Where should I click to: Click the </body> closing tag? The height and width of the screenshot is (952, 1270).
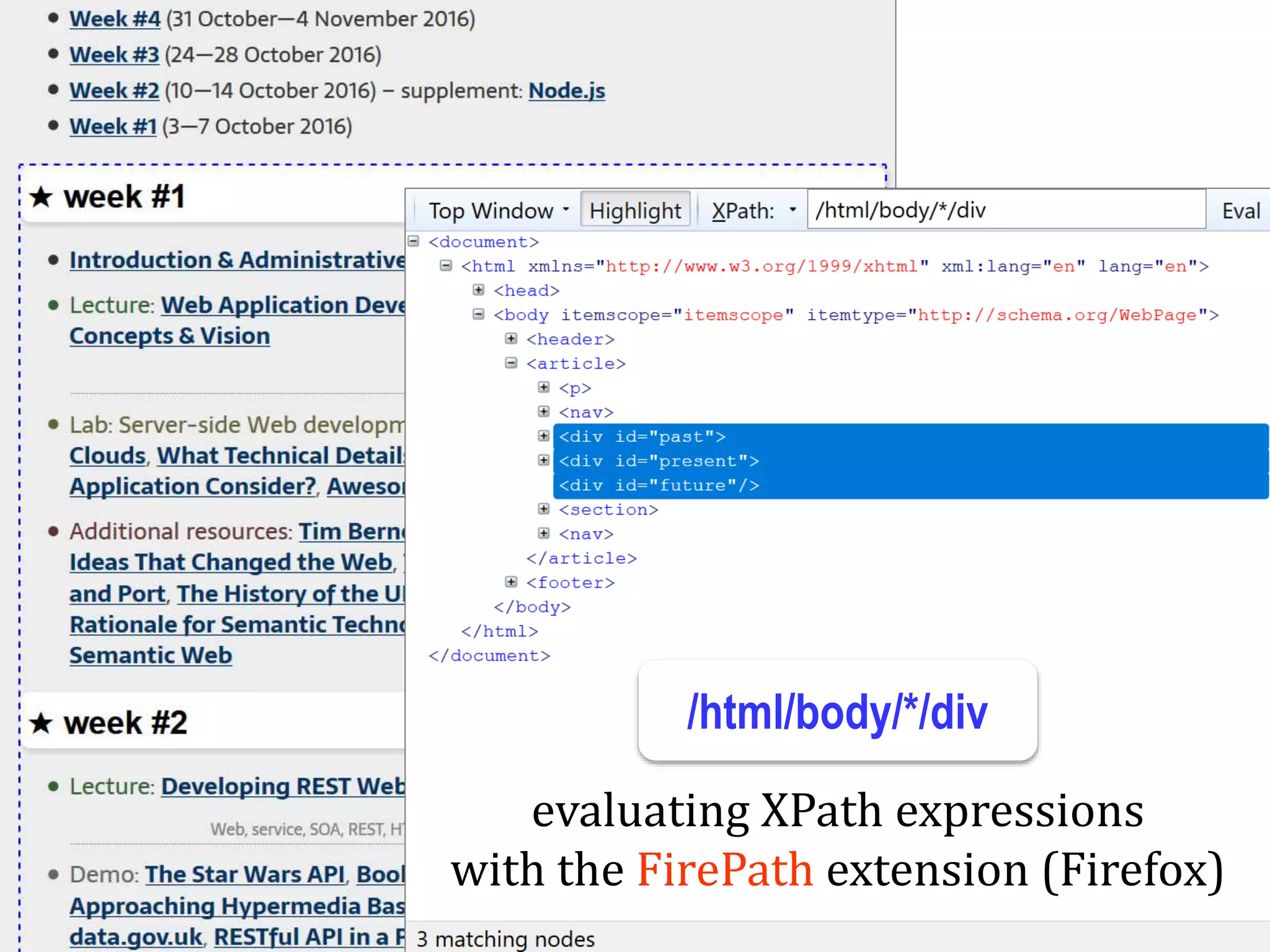coord(532,607)
